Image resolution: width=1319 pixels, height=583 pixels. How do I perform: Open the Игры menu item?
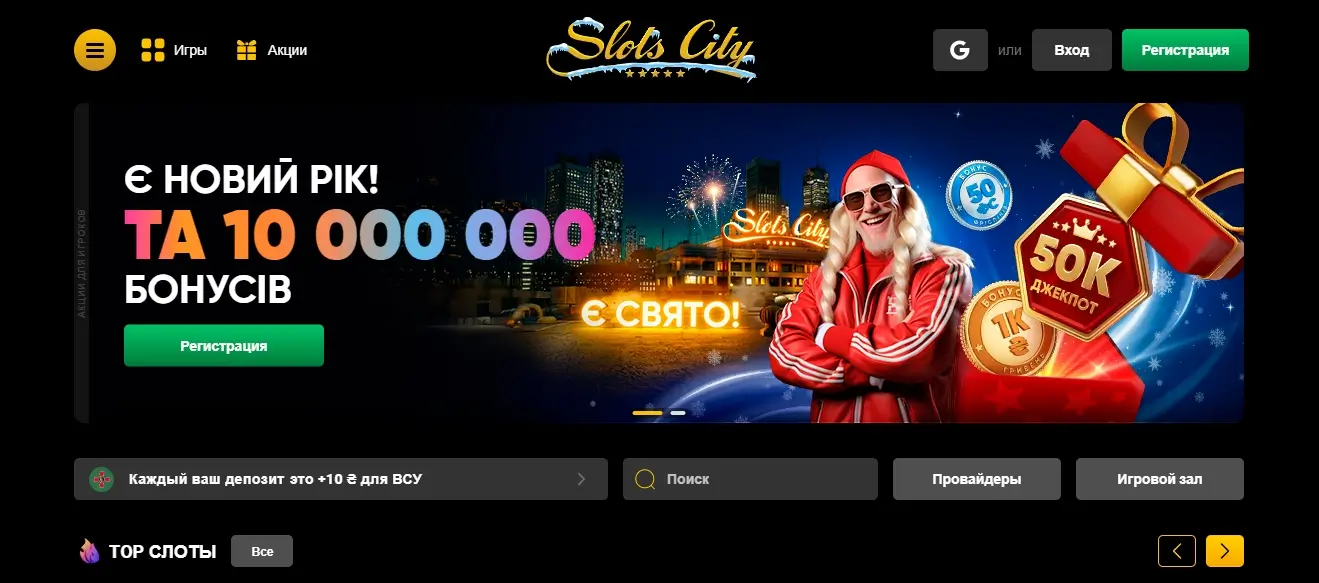[x=190, y=50]
